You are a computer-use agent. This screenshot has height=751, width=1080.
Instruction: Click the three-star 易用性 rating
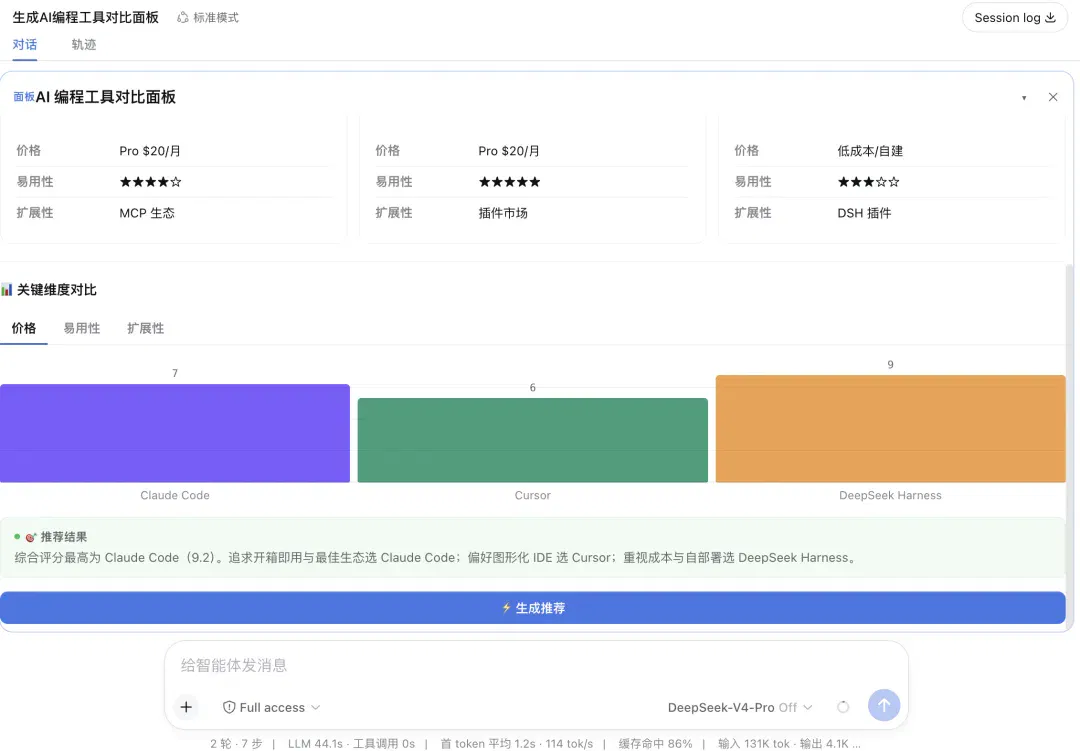869,182
